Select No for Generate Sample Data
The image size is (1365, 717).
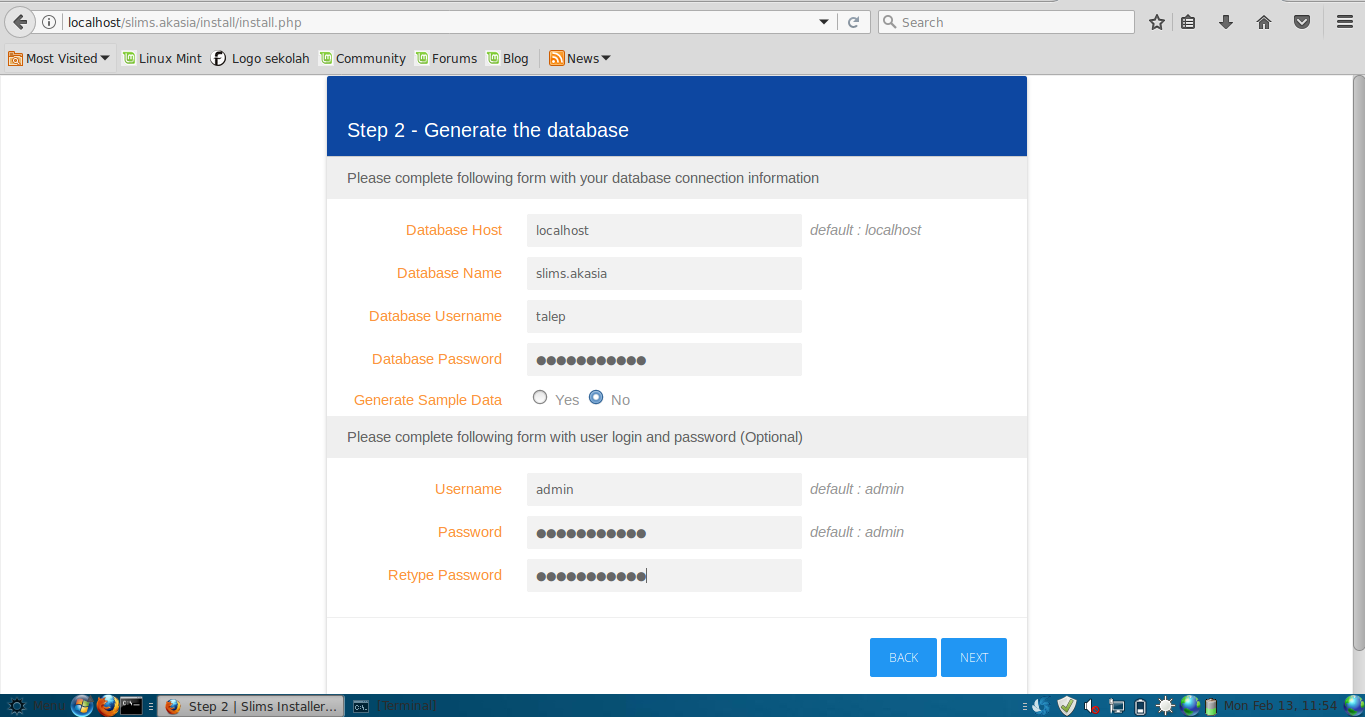click(596, 397)
